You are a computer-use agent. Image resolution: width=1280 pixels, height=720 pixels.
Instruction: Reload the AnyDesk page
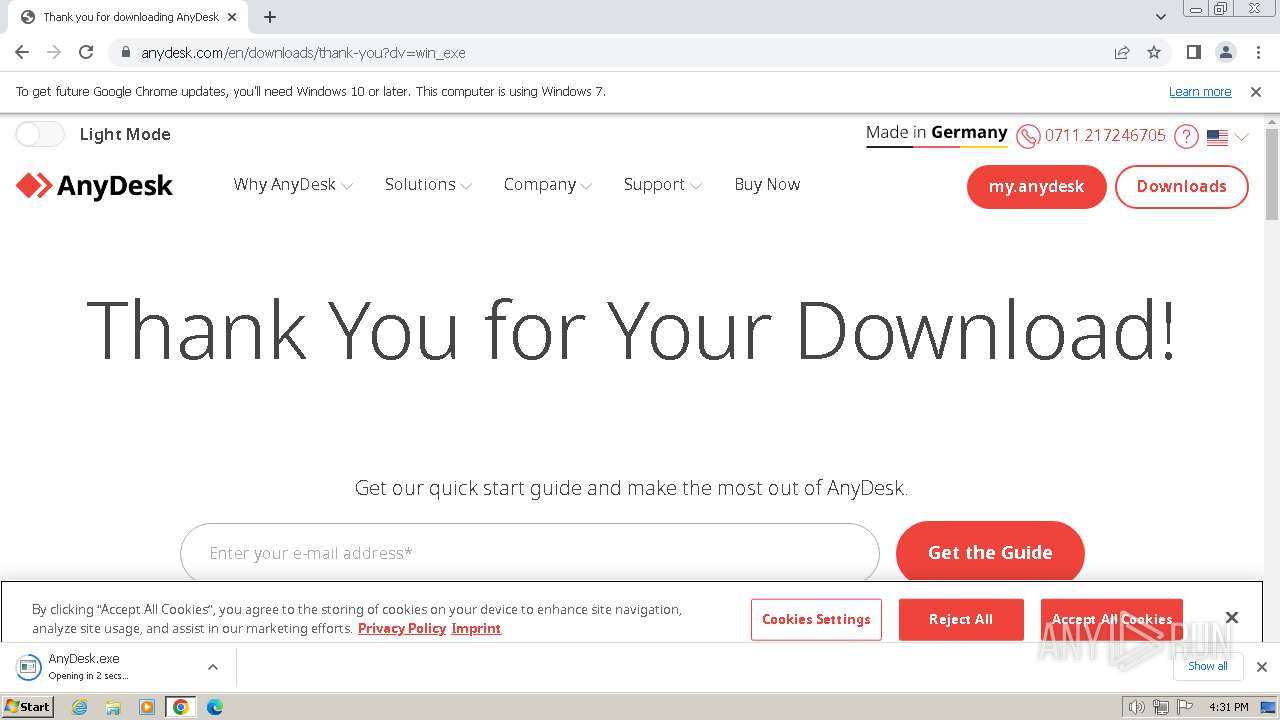click(x=86, y=53)
